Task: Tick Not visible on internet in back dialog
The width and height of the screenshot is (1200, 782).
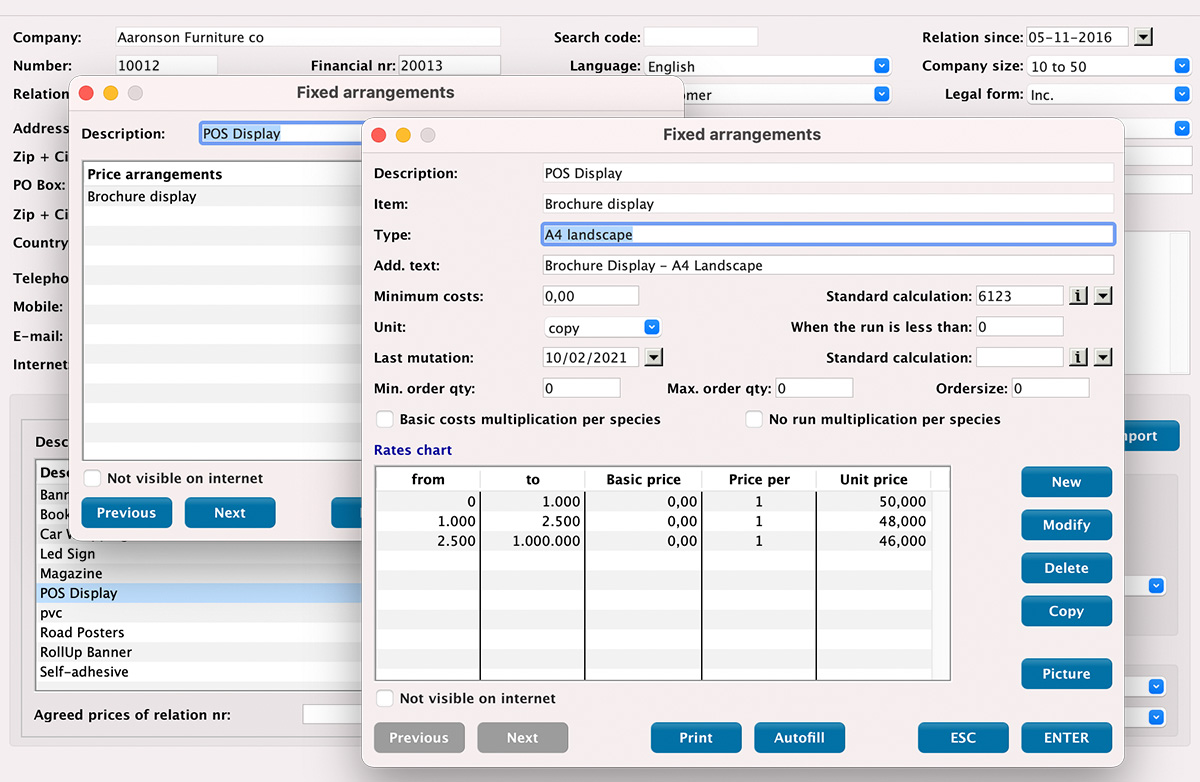Action: (x=92, y=478)
